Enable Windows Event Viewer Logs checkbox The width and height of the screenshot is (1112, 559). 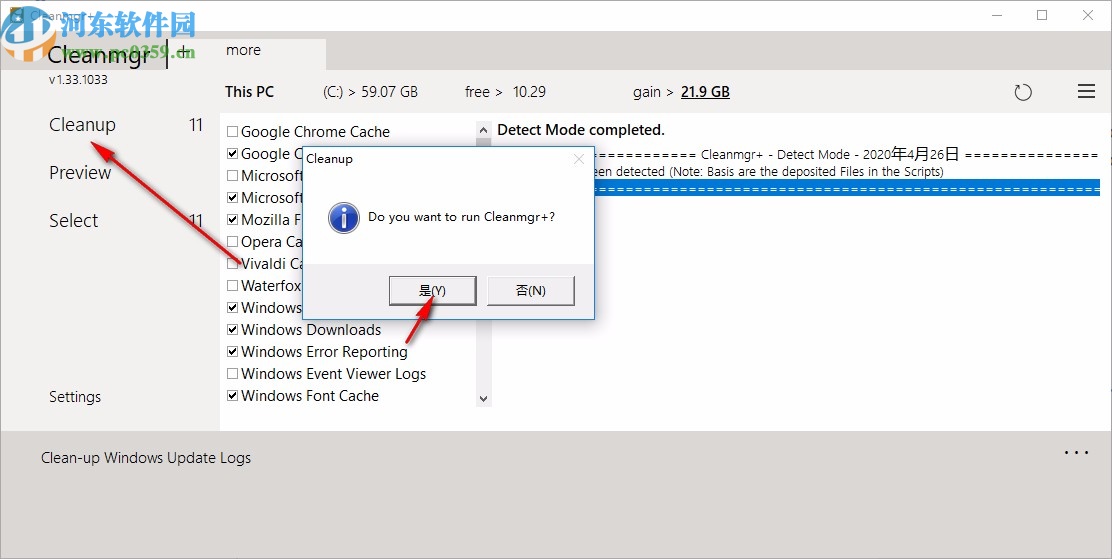click(233, 374)
